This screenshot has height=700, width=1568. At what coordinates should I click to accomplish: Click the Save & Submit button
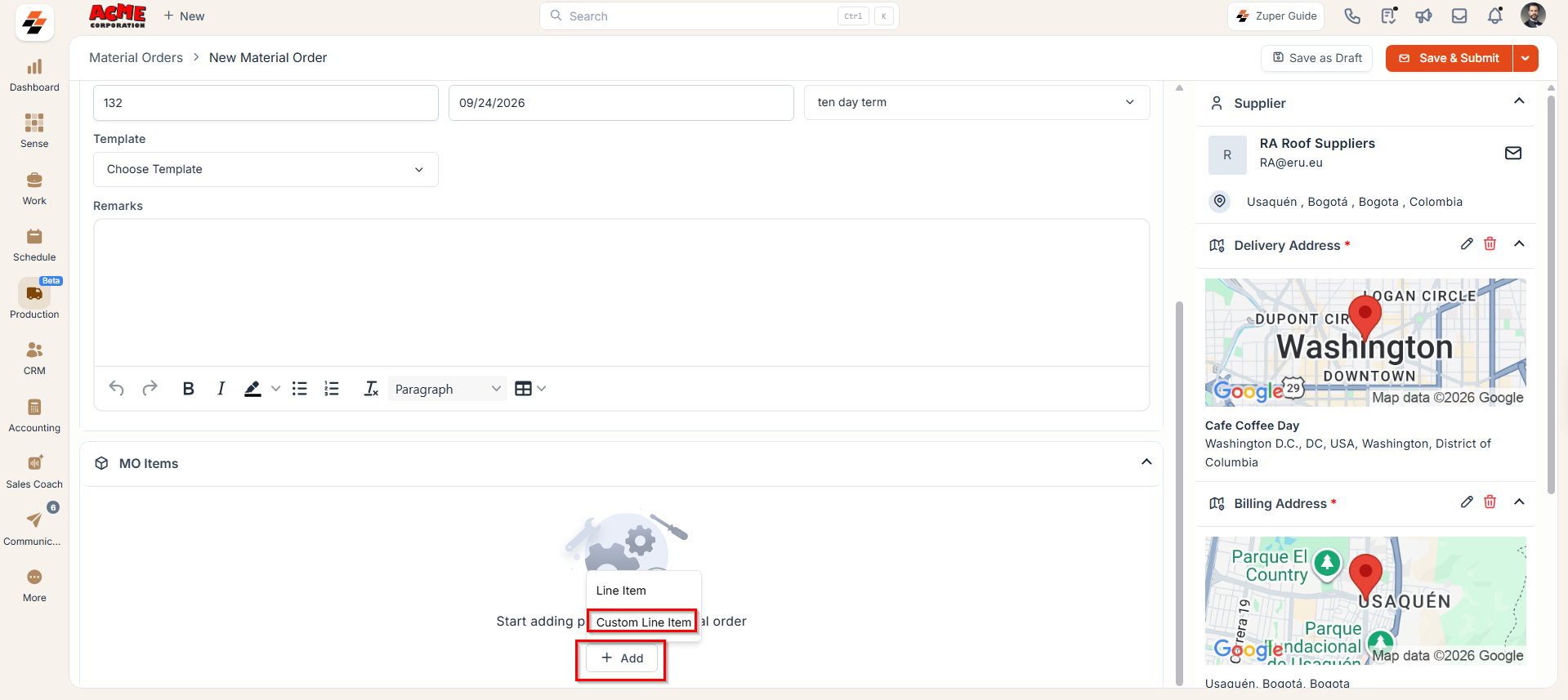[1450, 58]
